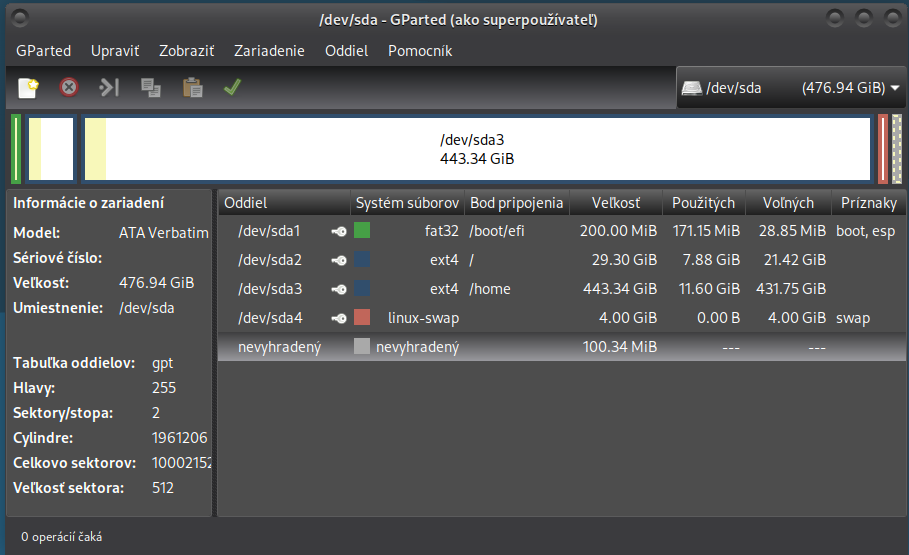Viewport: 909px width, 555px height.
Task: Click the Copy partition toolbar icon
Action: tap(151, 88)
